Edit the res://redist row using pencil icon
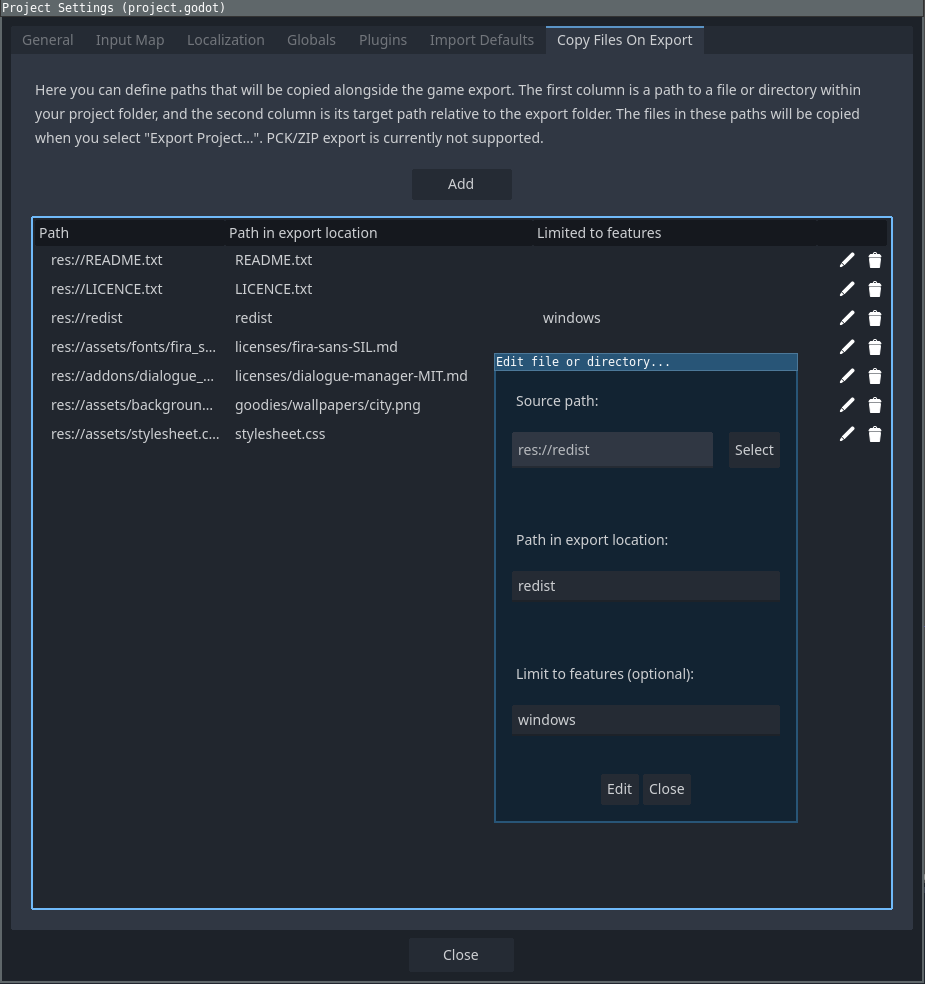Screen dimensions: 925x984 coord(847,318)
